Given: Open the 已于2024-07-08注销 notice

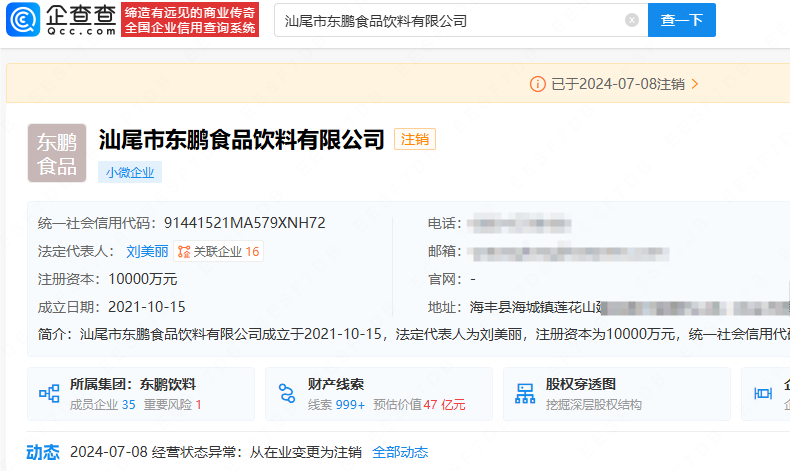Looking at the screenshot, I should click(618, 84).
